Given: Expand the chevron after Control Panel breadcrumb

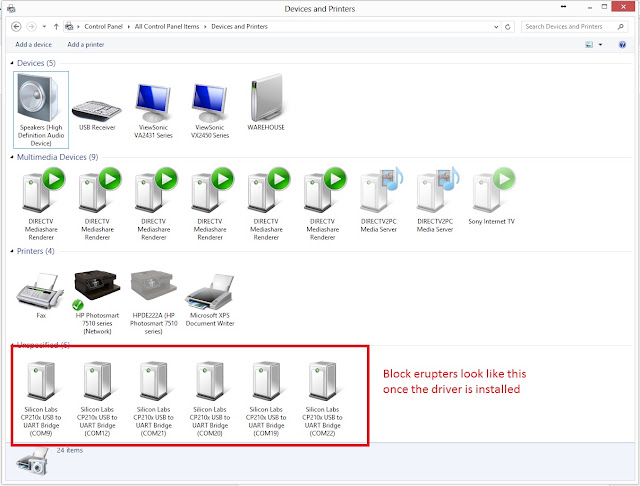Looking at the screenshot, I should click(x=129, y=27).
